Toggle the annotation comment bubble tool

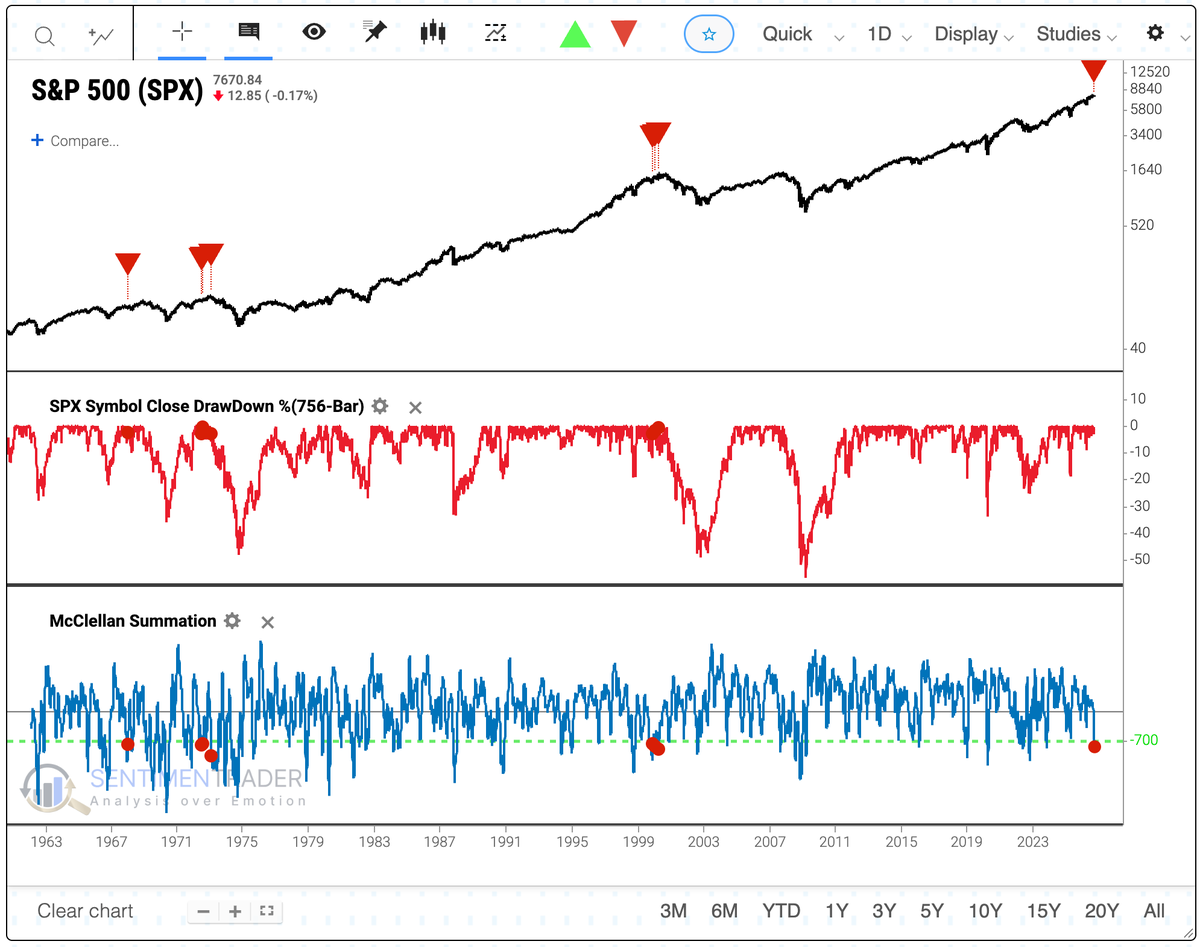point(249,32)
